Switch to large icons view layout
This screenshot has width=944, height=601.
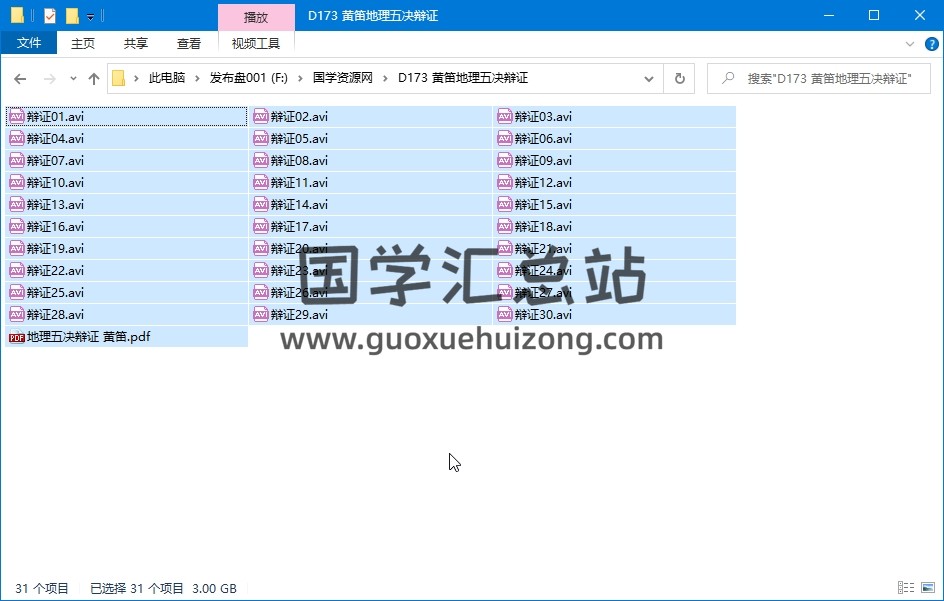pyautogui.click(x=927, y=588)
